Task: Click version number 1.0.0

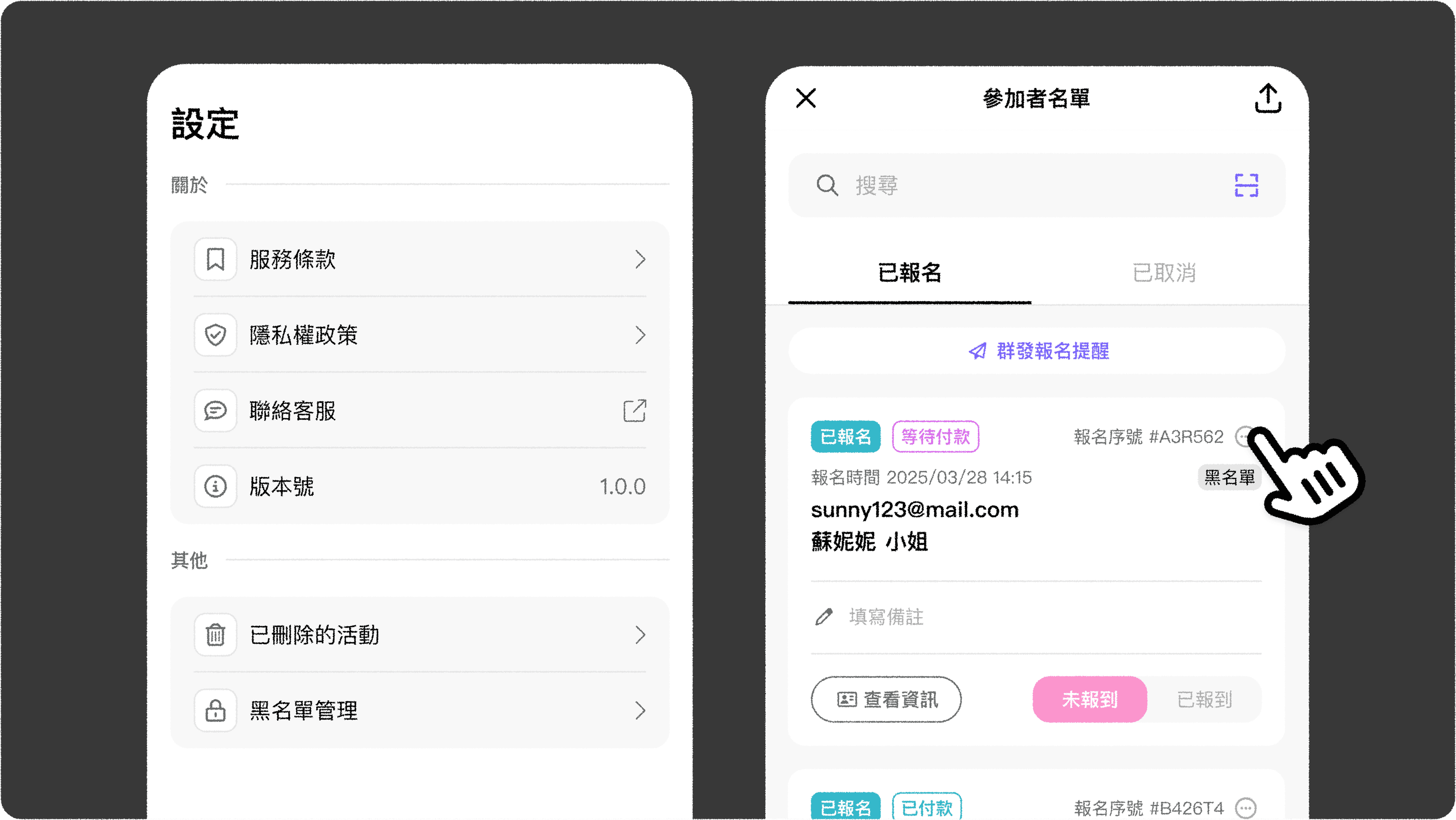Action: tap(622, 486)
